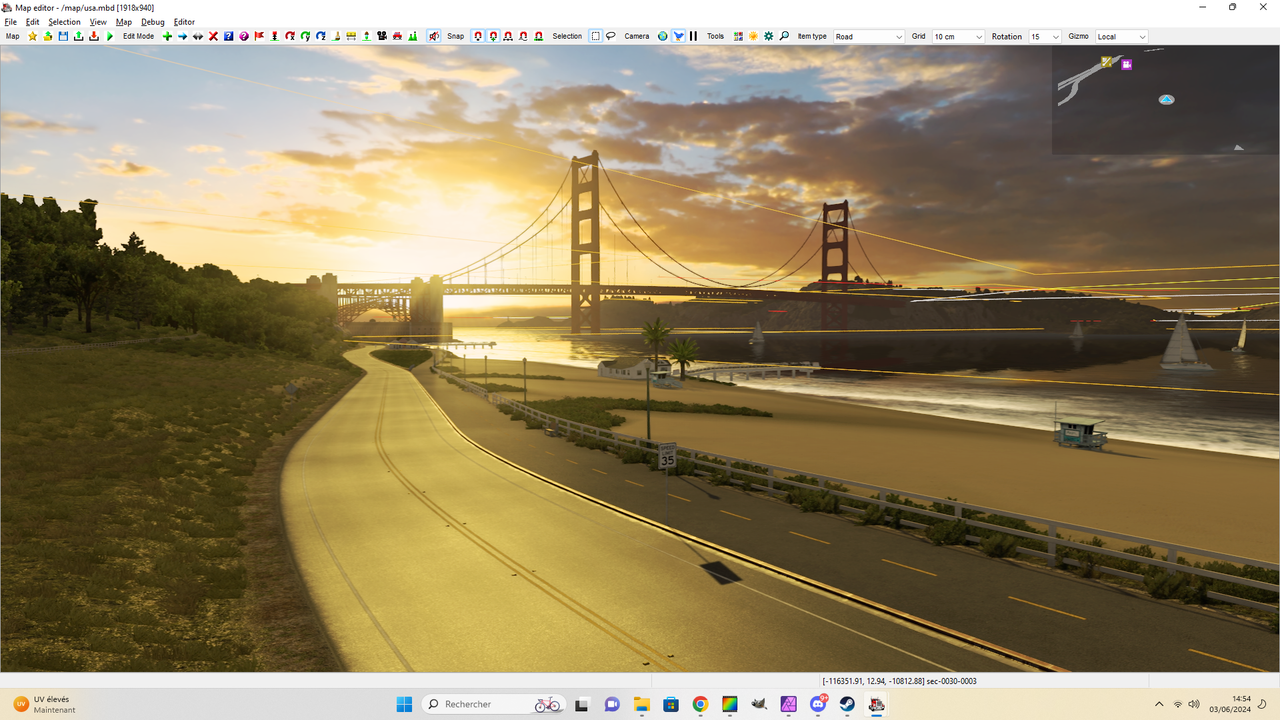Viewport: 1280px width, 720px height.
Task: Open the Item type Road dropdown
Action: (869, 37)
